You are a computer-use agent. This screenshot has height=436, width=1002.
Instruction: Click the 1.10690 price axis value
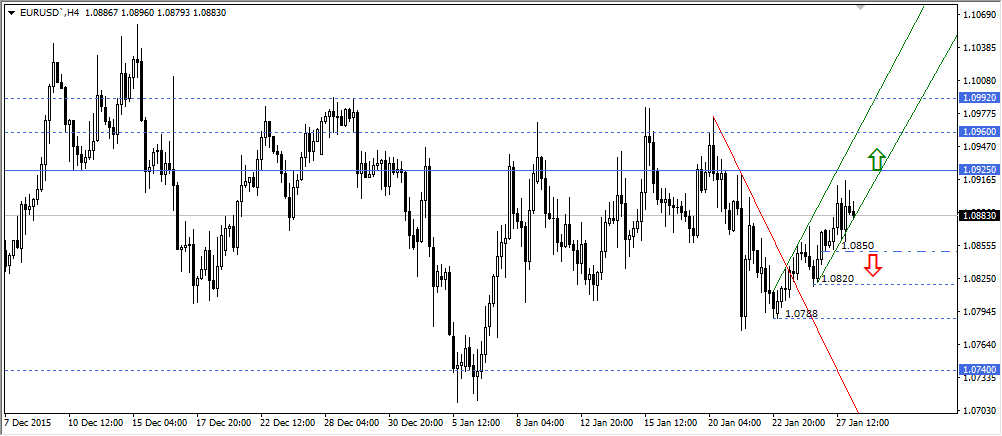(x=980, y=15)
